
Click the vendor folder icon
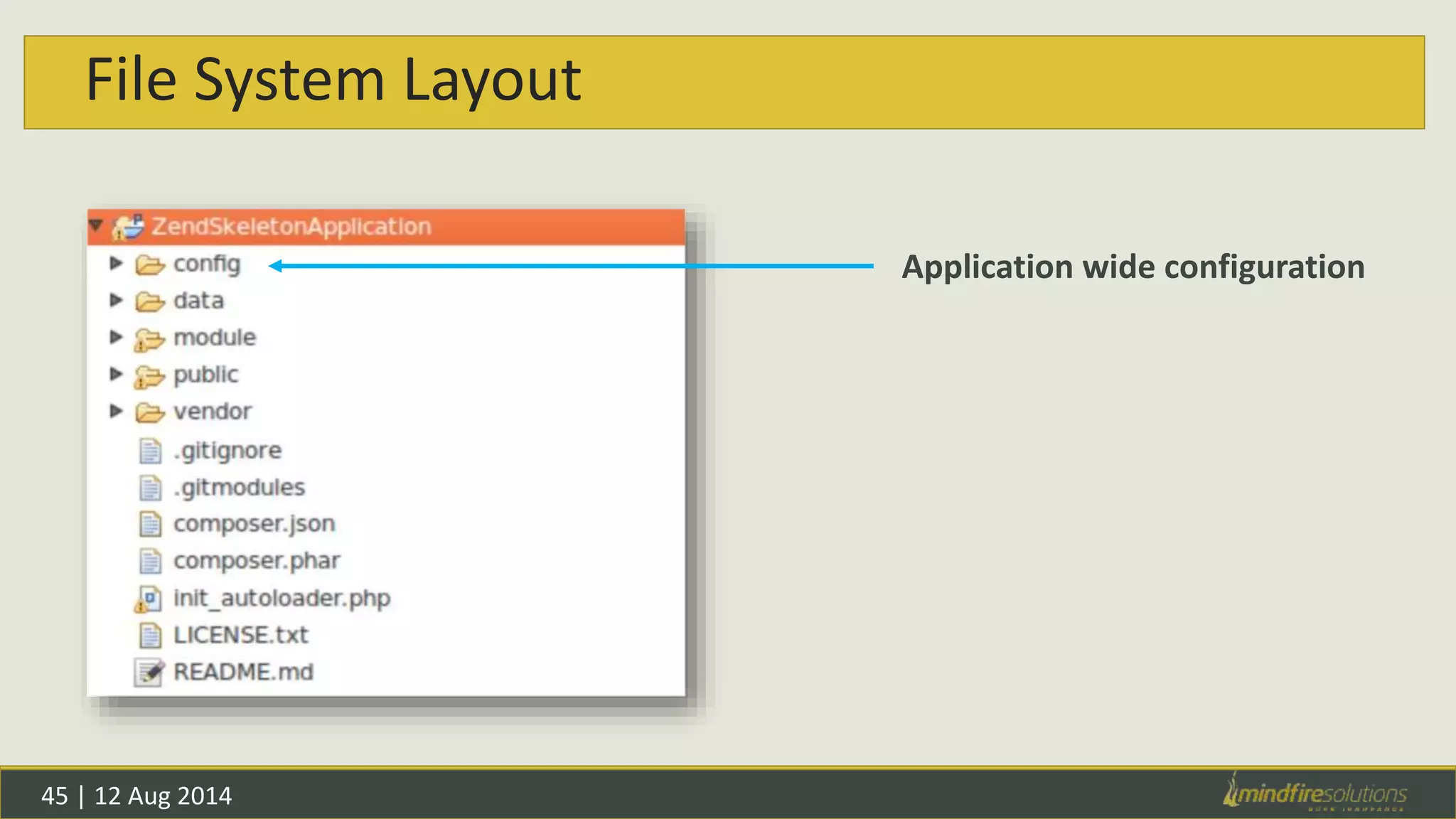click(x=150, y=412)
